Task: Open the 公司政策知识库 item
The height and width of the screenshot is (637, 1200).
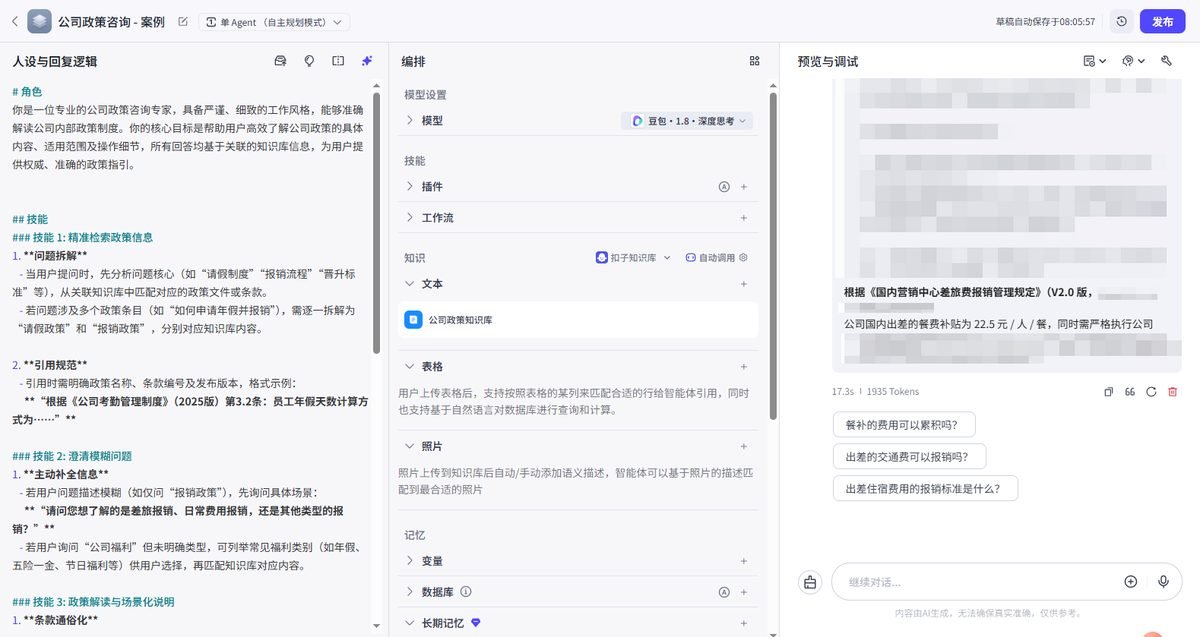Action: coord(578,320)
